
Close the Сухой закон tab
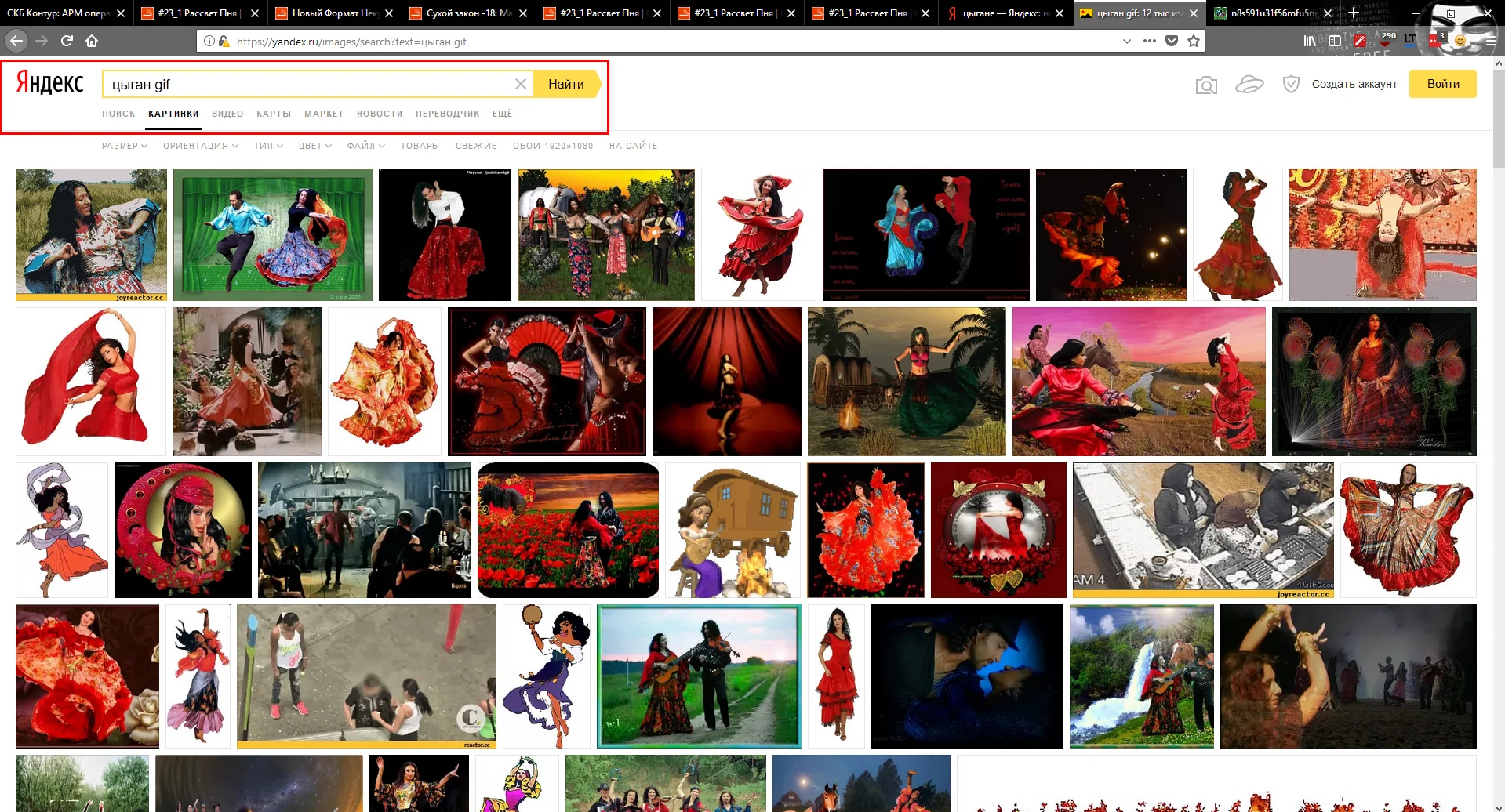[523, 13]
